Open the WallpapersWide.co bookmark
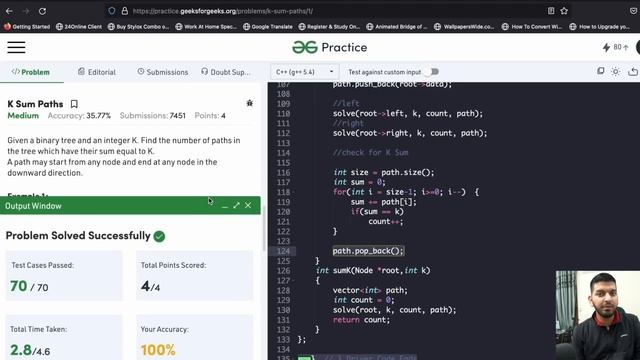Viewport: 640px width, 360px height. 464,27
